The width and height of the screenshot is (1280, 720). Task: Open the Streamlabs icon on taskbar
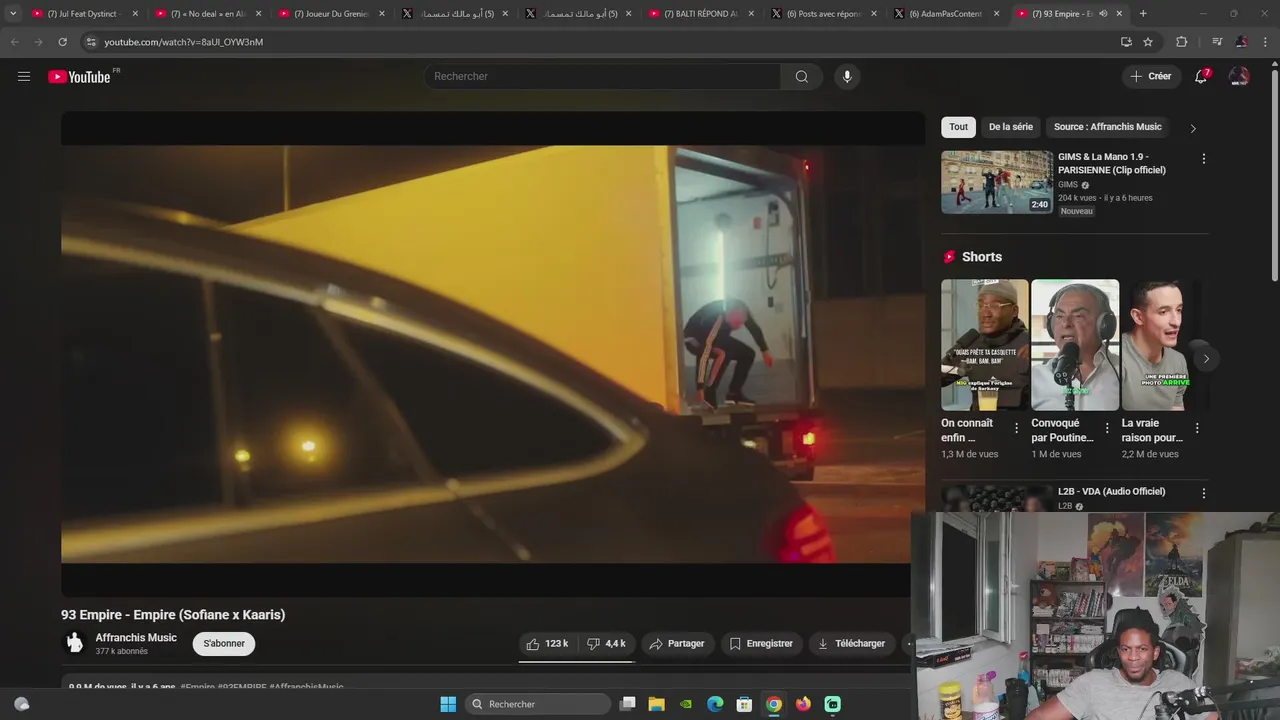click(833, 704)
